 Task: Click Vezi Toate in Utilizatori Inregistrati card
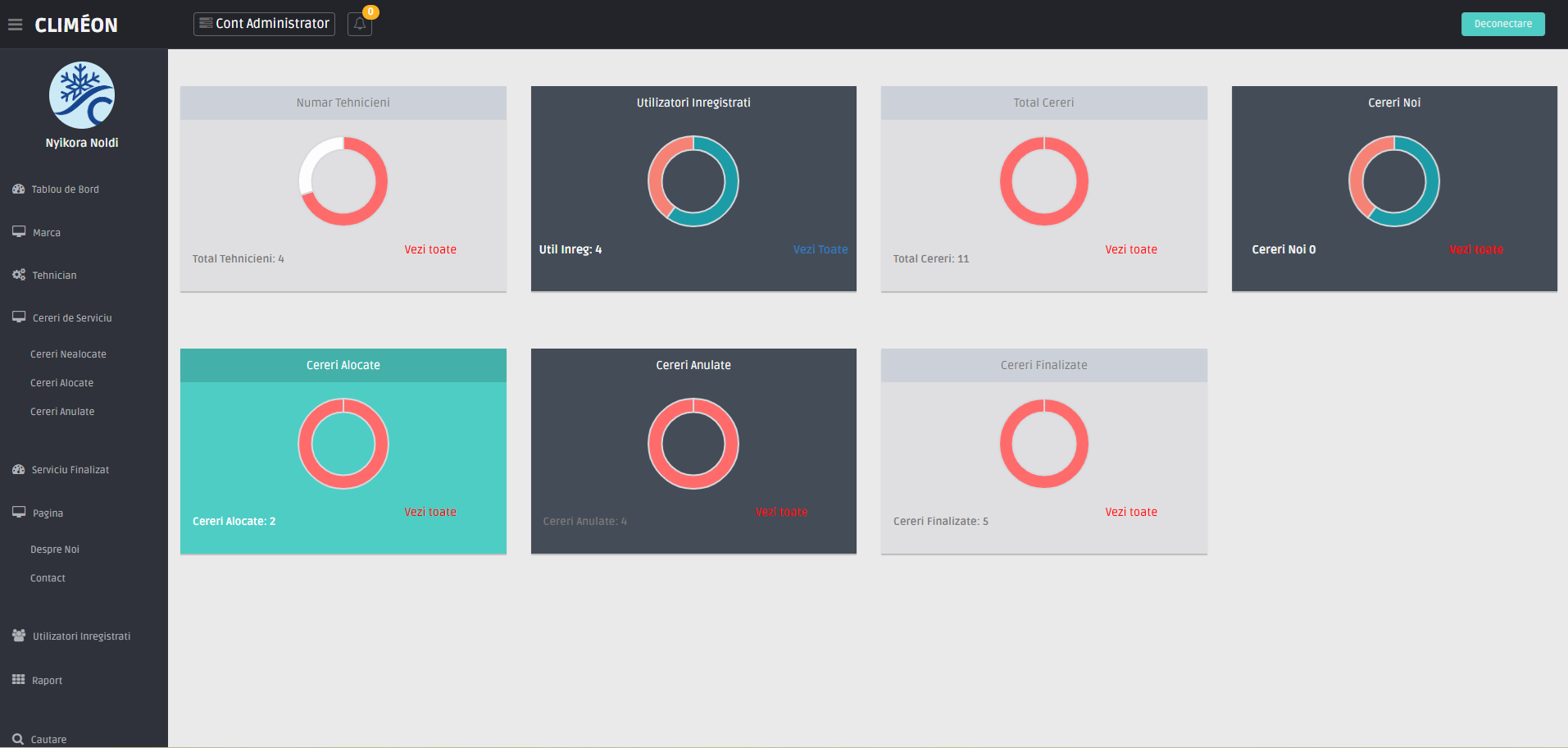[x=820, y=249]
